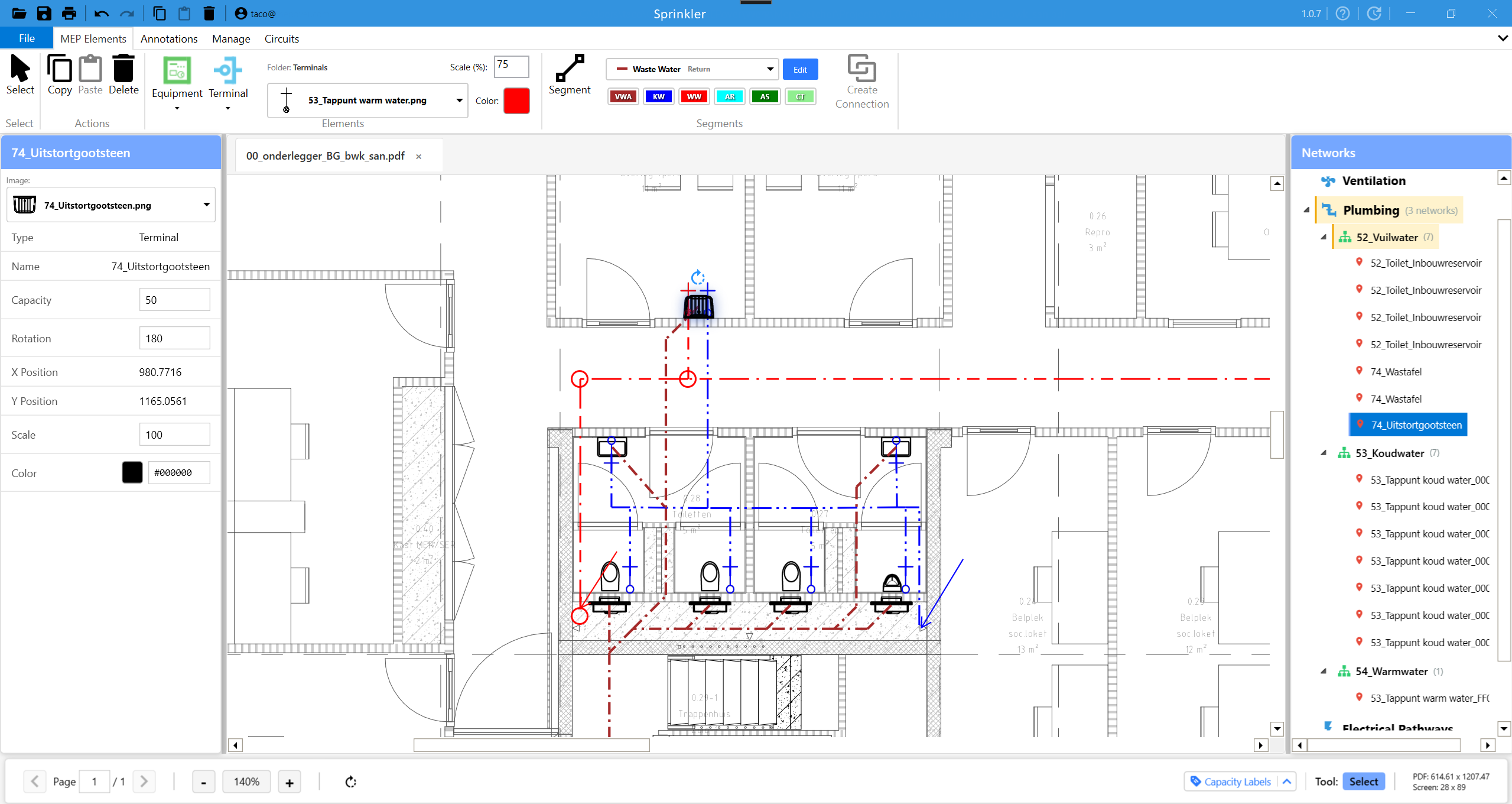The height and width of the screenshot is (804, 1512).
Task: Click the zoom in plus button
Action: click(290, 782)
